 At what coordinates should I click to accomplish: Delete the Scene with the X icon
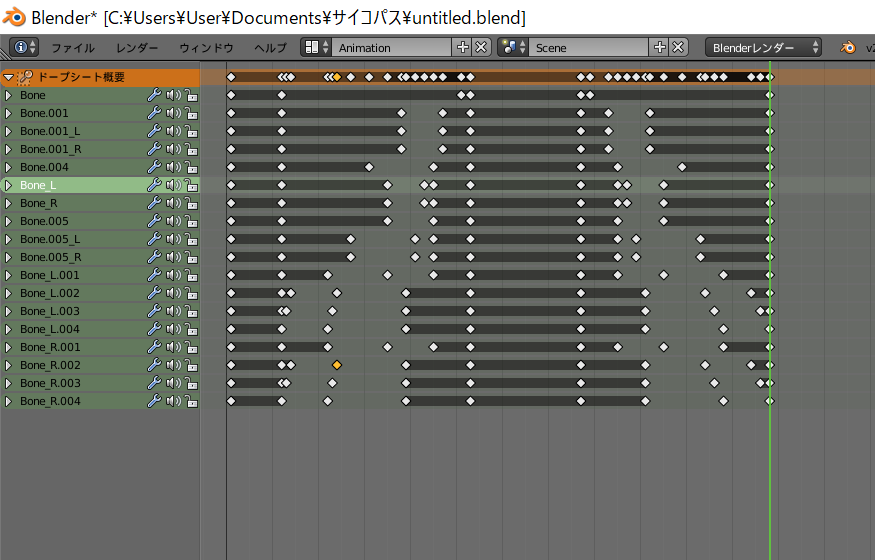pyautogui.click(x=678, y=47)
